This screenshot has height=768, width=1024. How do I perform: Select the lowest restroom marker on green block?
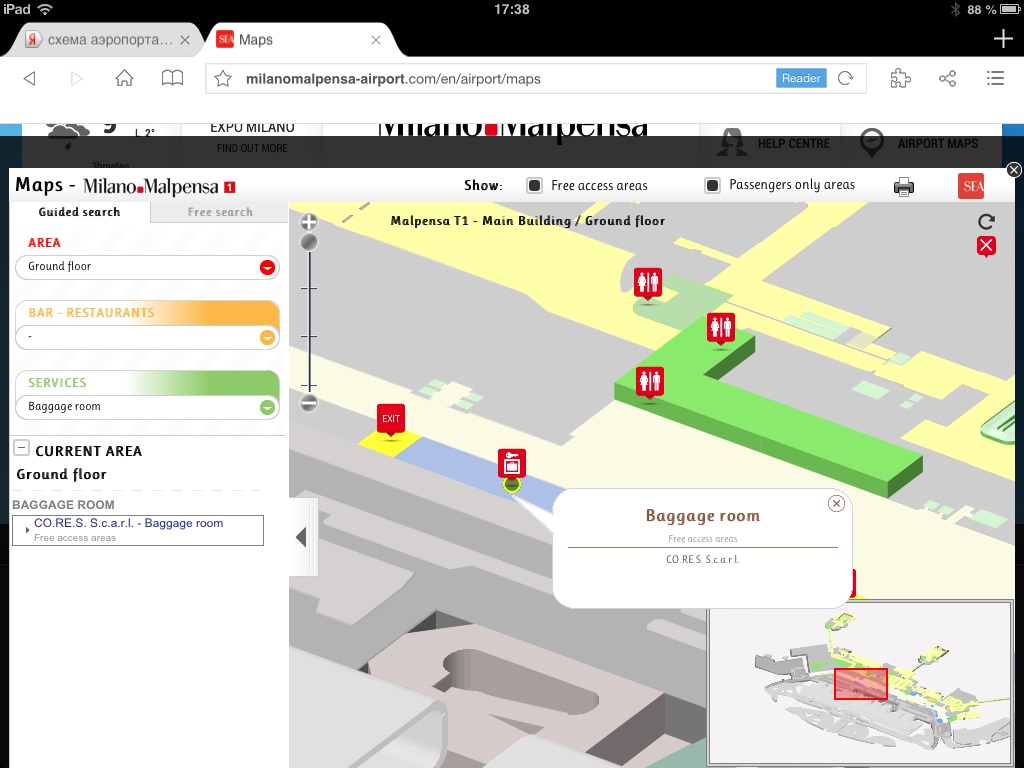click(650, 383)
